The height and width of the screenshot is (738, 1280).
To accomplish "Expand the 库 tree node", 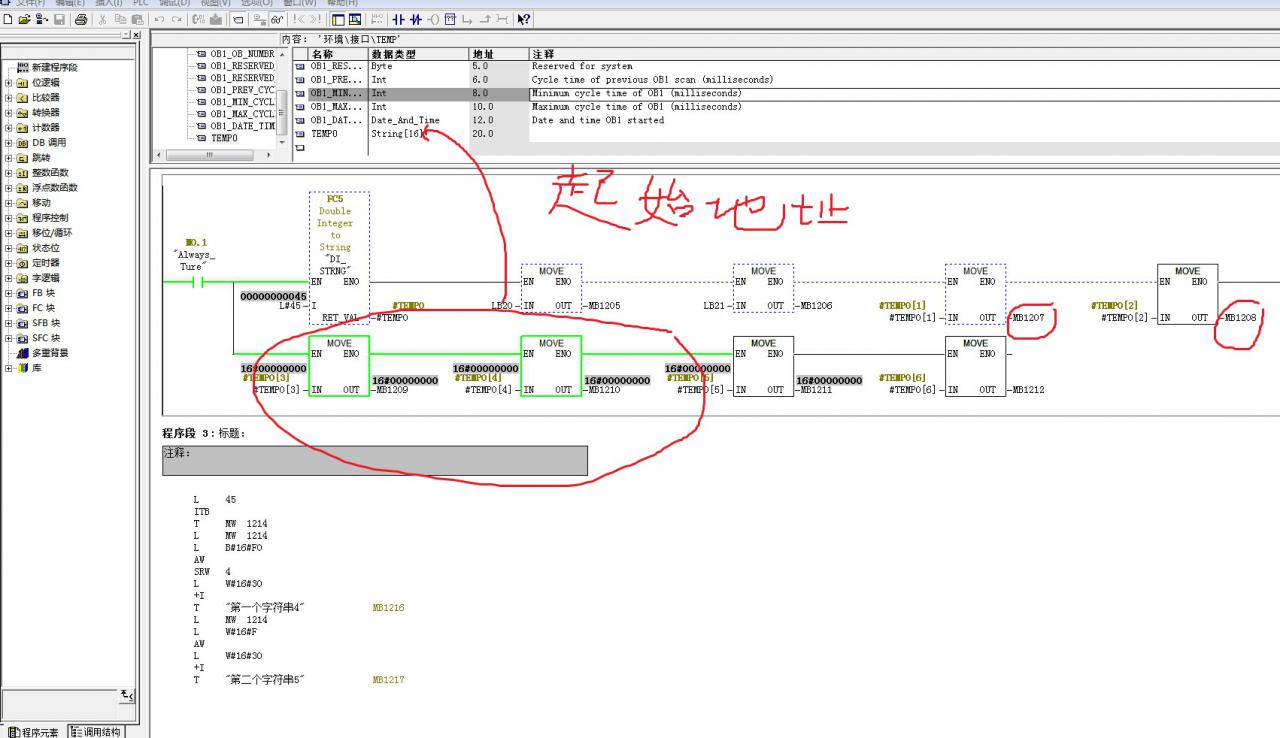I will [9, 367].
